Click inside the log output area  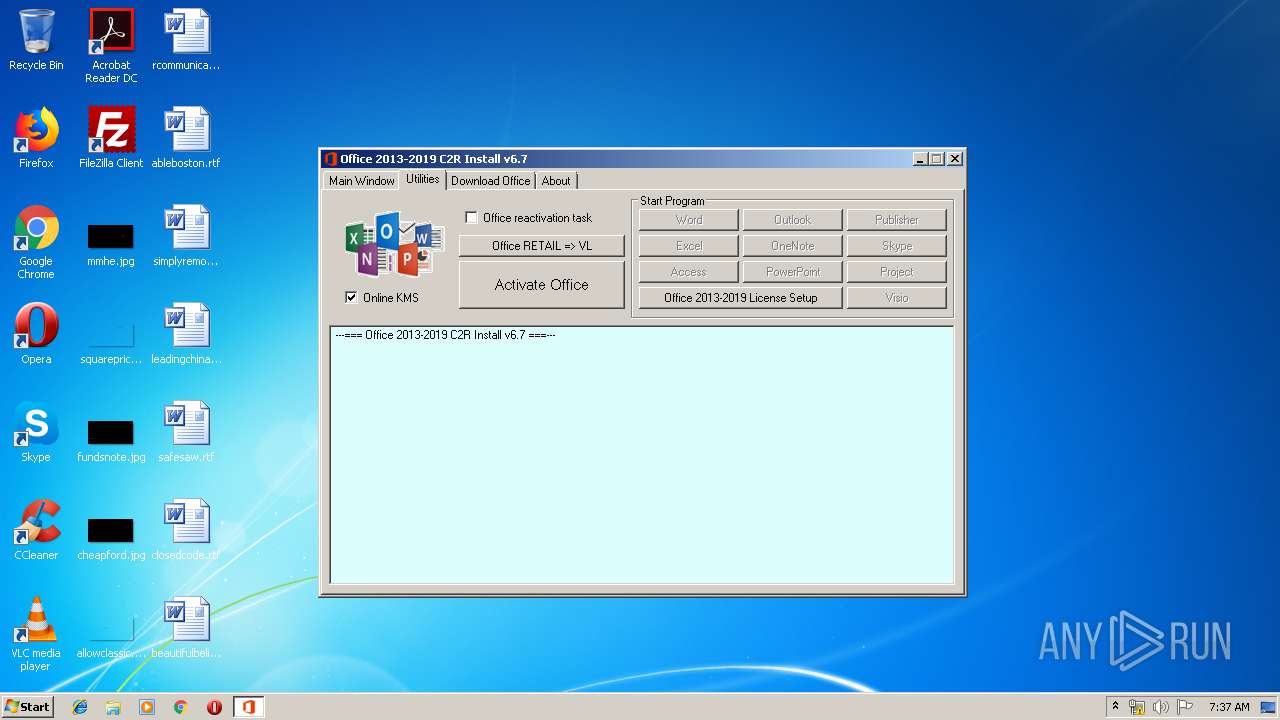[x=642, y=455]
